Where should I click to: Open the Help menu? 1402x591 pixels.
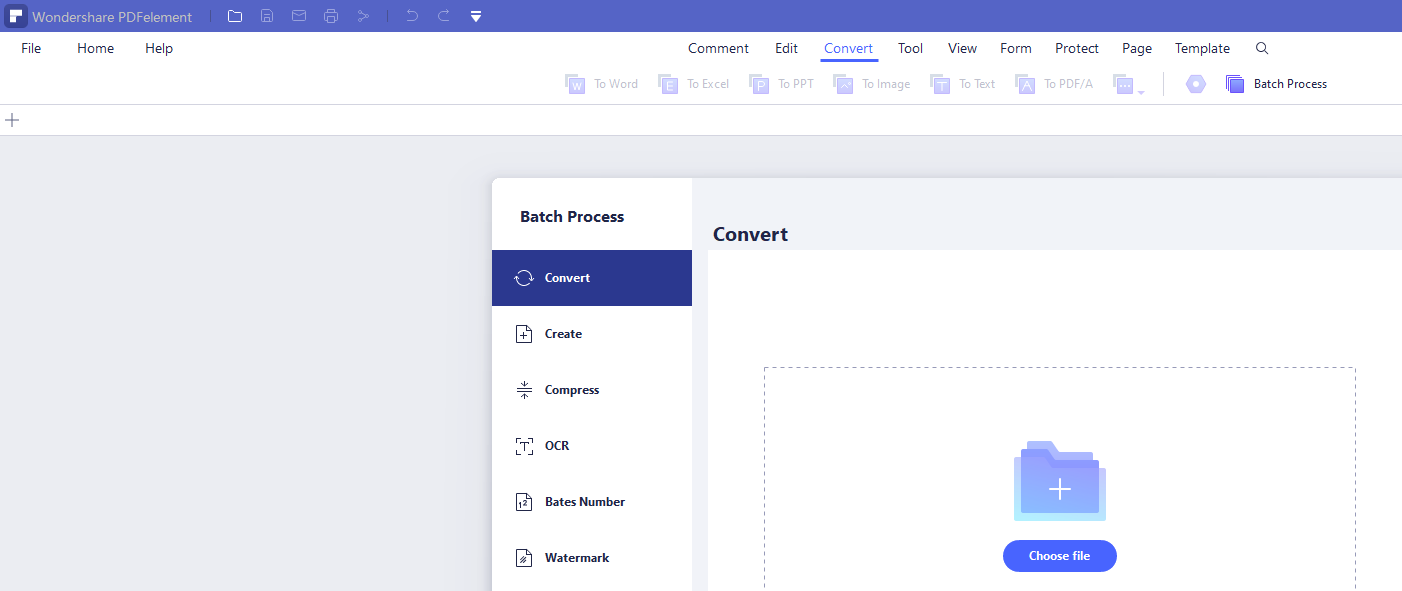[159, 48]
